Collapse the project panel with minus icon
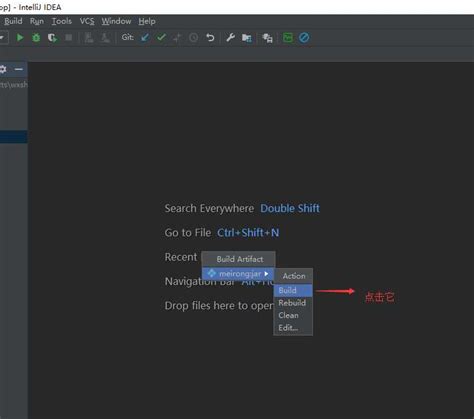Viewport: 474px width, 419px height. 19,69
